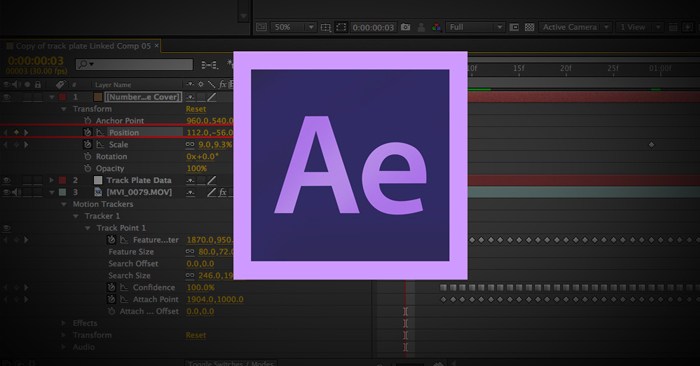Toggle the transparency grid icon
Image resolution: width=700 pixels, height=366 pixels.
click(x=529, y=27)
